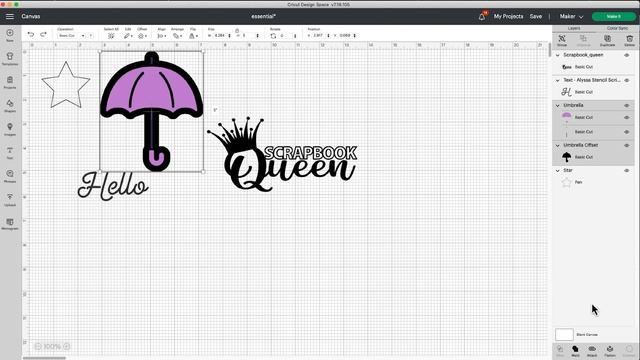Screen dimensions: 640x360
Task: Click the New project icon in sidebar
Action: pos(10,33)
